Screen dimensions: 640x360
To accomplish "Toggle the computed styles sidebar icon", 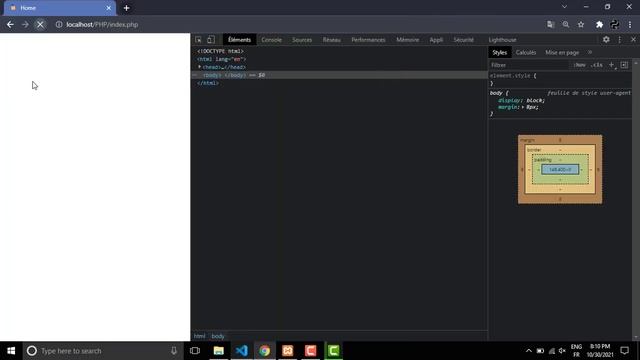I will 624,65.
